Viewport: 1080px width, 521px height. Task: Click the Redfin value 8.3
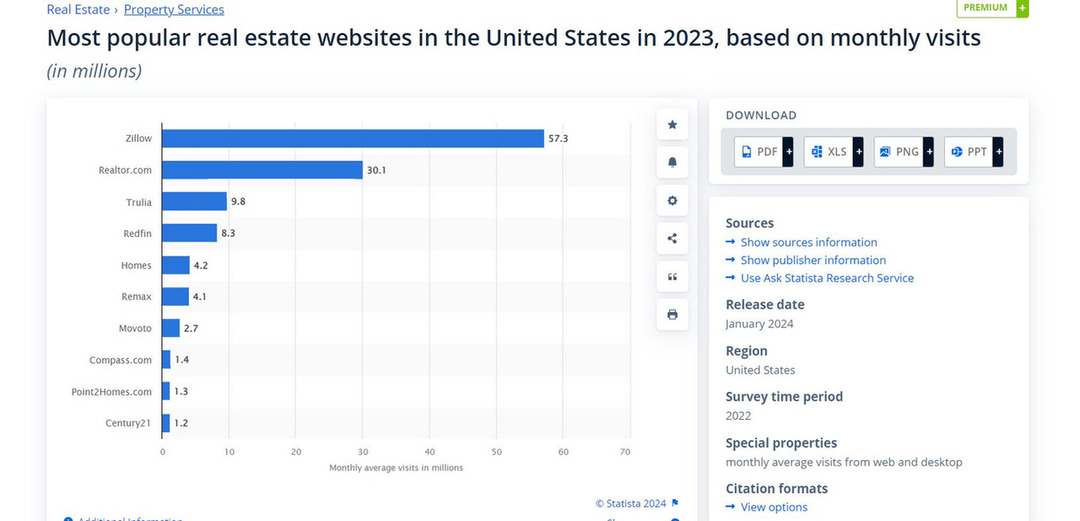pos(228,234)
